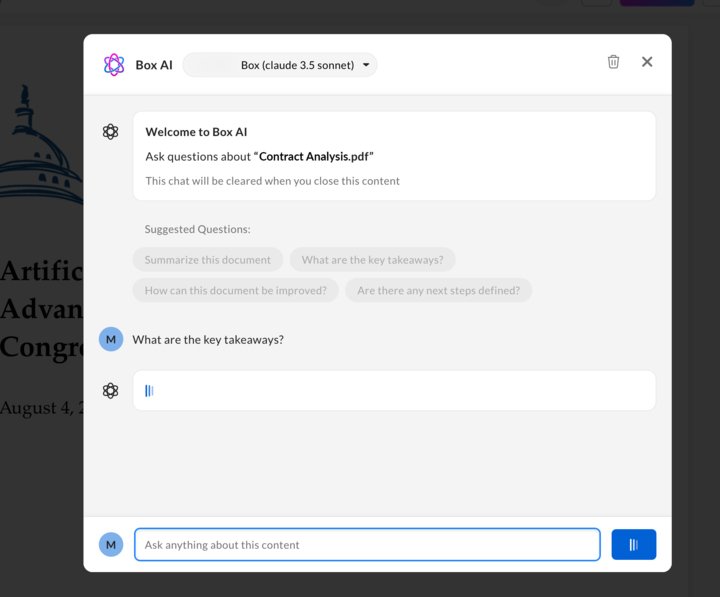Select the 'Summarize this document' suggestion
The height and width of the screenshot is (597, 720).
coord(207,260)
